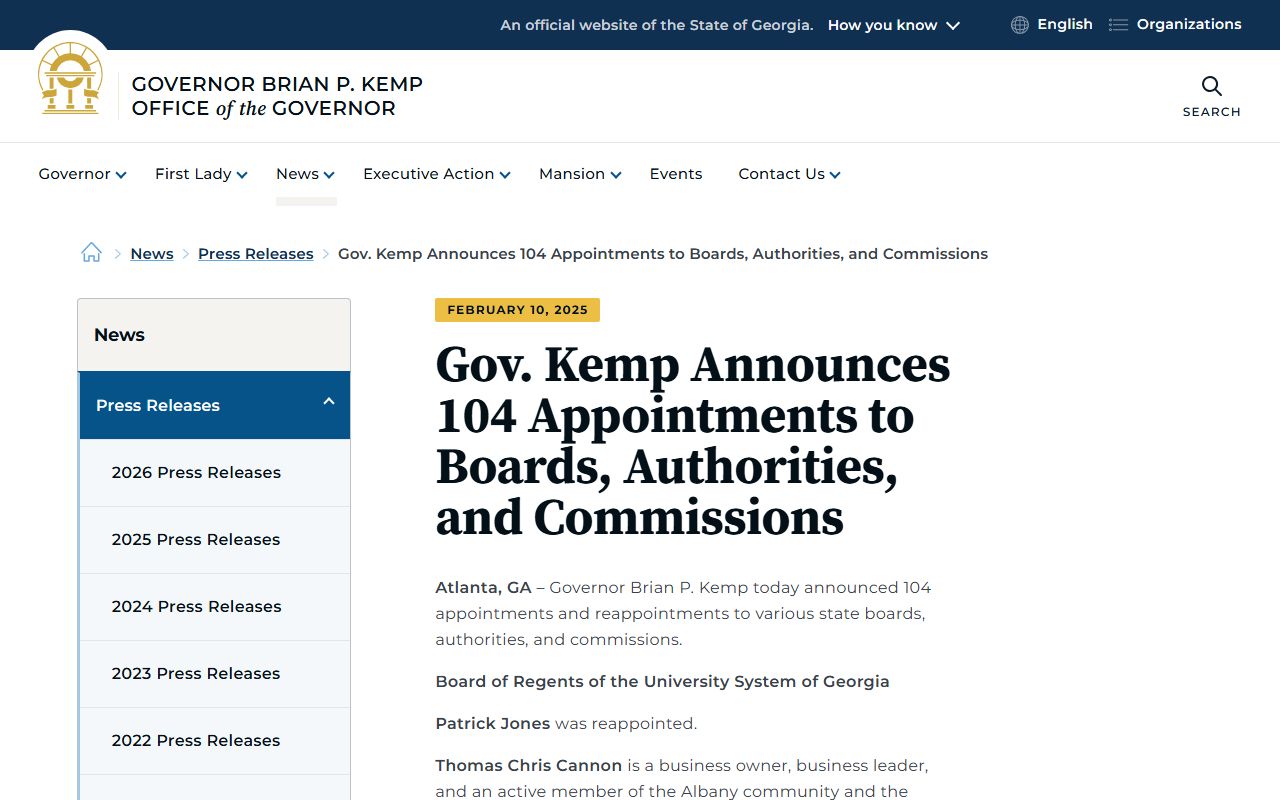The height and width of the screenshot is (800, 1280).
Task: Click 'An official website of the State of Georgia' text
Action: click(657, 26)
